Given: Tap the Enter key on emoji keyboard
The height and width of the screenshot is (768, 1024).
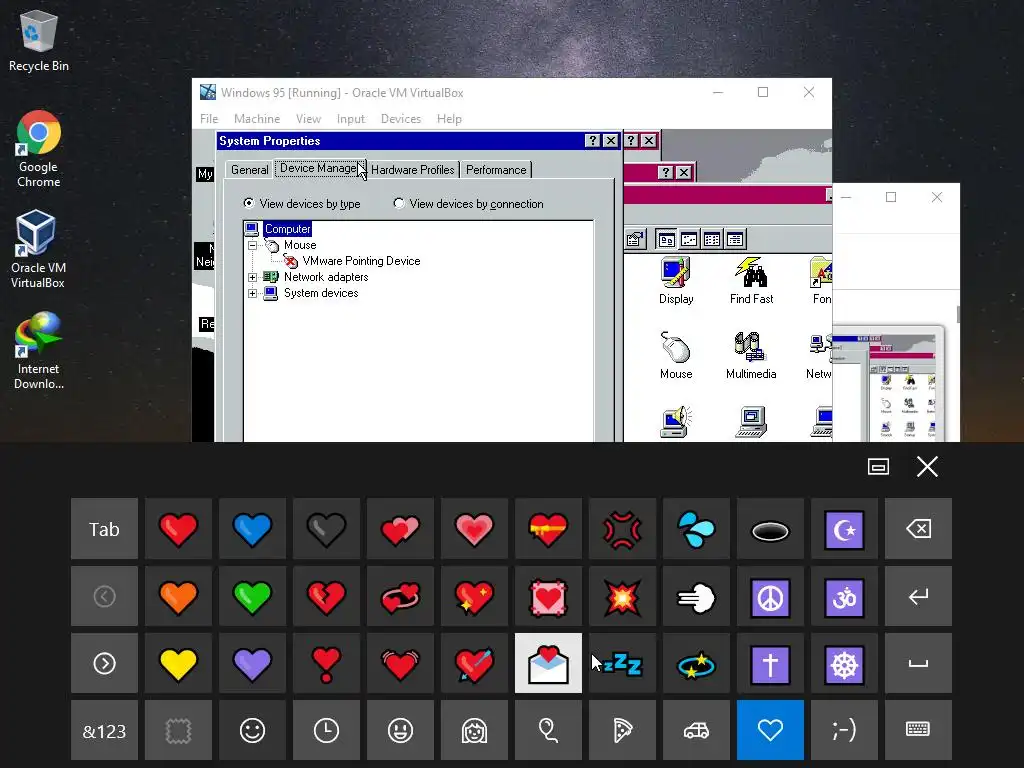Looking at the screenshot, I should 918,596.
